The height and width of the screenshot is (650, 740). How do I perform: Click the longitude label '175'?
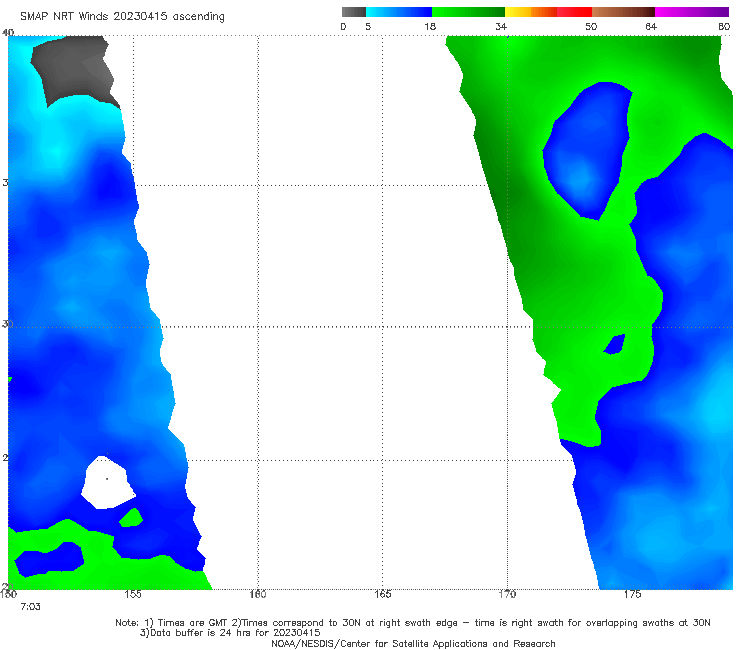pyautogui.click(x=632, y=594)
